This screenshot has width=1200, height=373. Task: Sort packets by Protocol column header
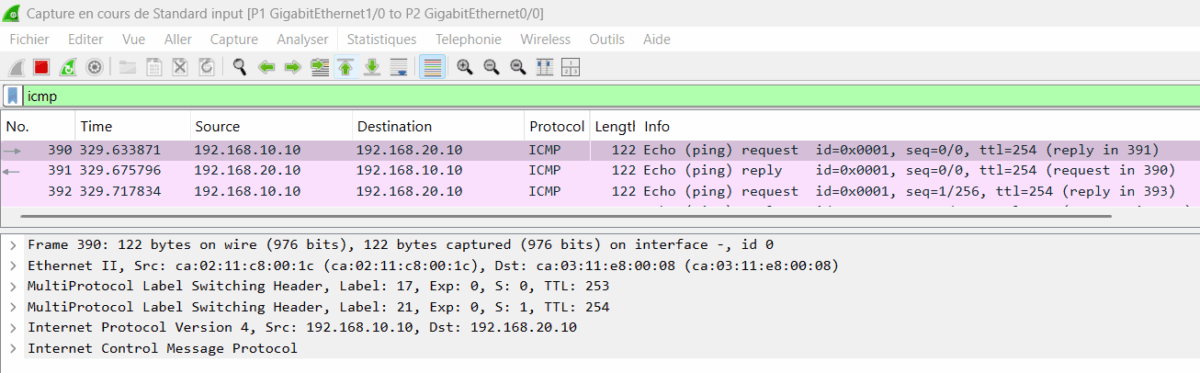(x=557, y=127)
